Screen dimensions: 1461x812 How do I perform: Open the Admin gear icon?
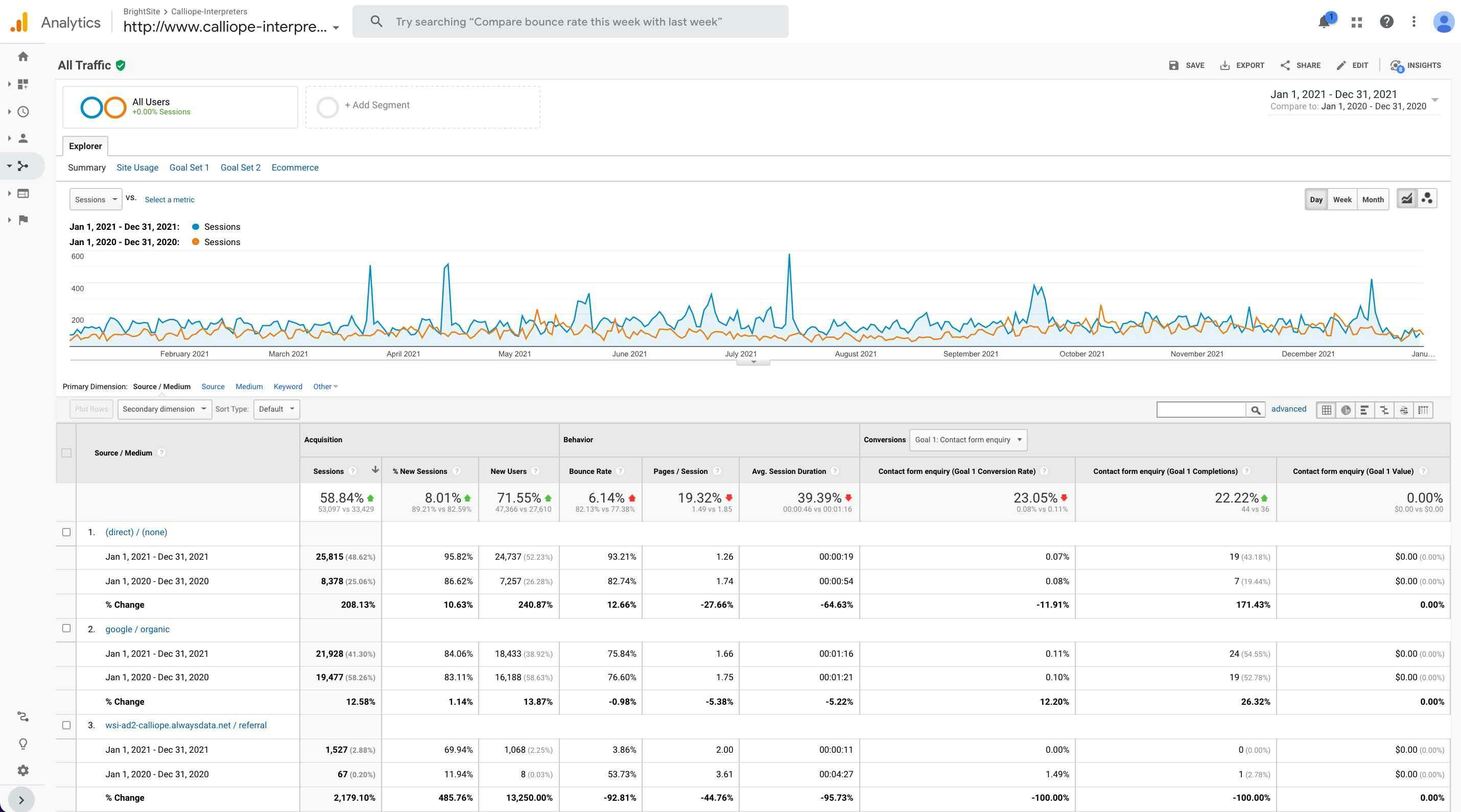point(23,771)
